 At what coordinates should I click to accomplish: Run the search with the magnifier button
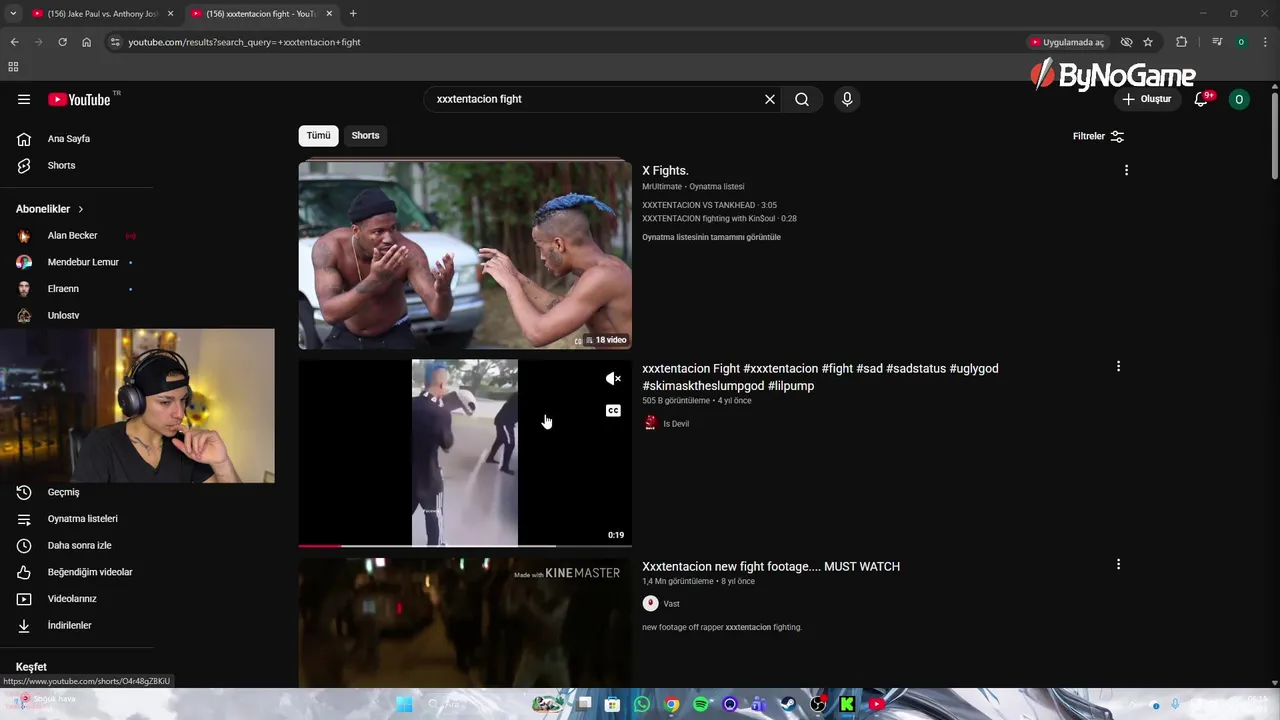tap(802, 99)
